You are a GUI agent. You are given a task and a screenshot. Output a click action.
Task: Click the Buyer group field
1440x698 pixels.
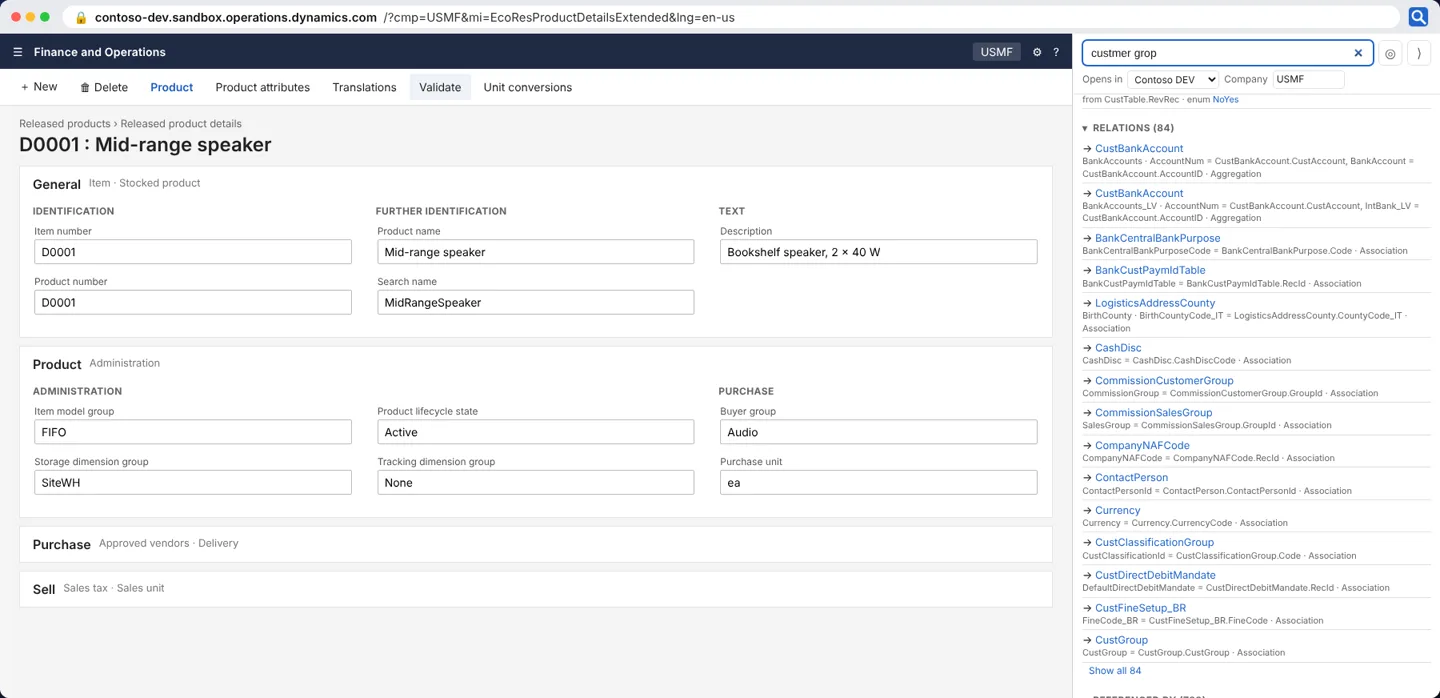[x=878, y=432]
